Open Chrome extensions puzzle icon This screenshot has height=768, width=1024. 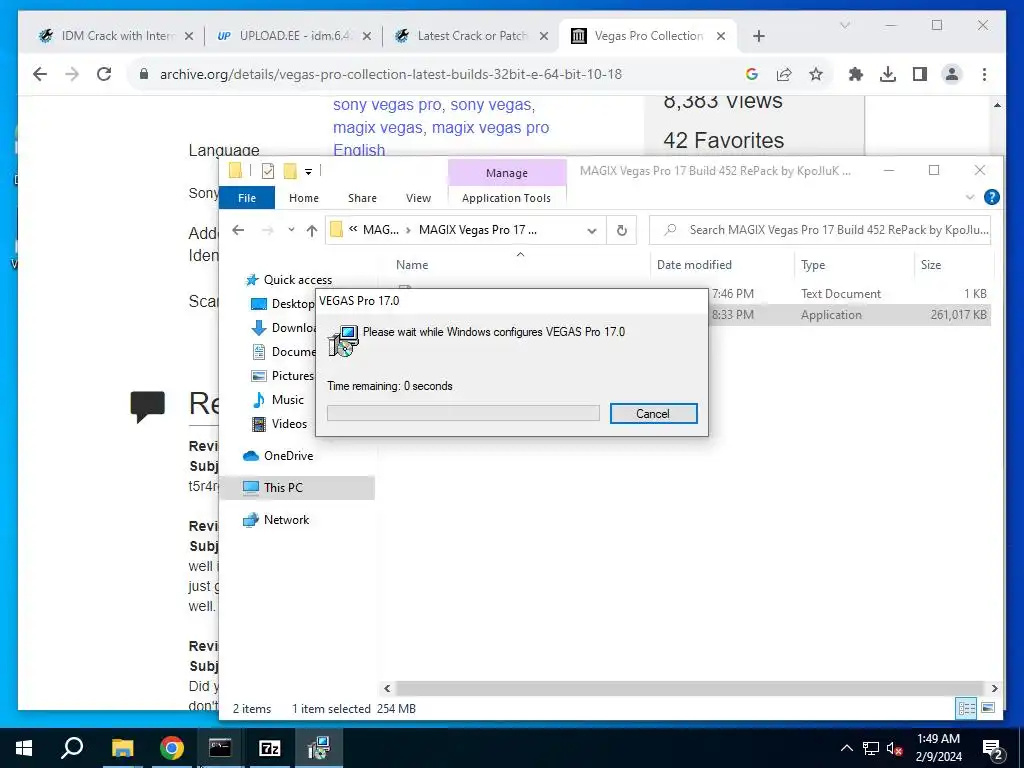[856, 74]
